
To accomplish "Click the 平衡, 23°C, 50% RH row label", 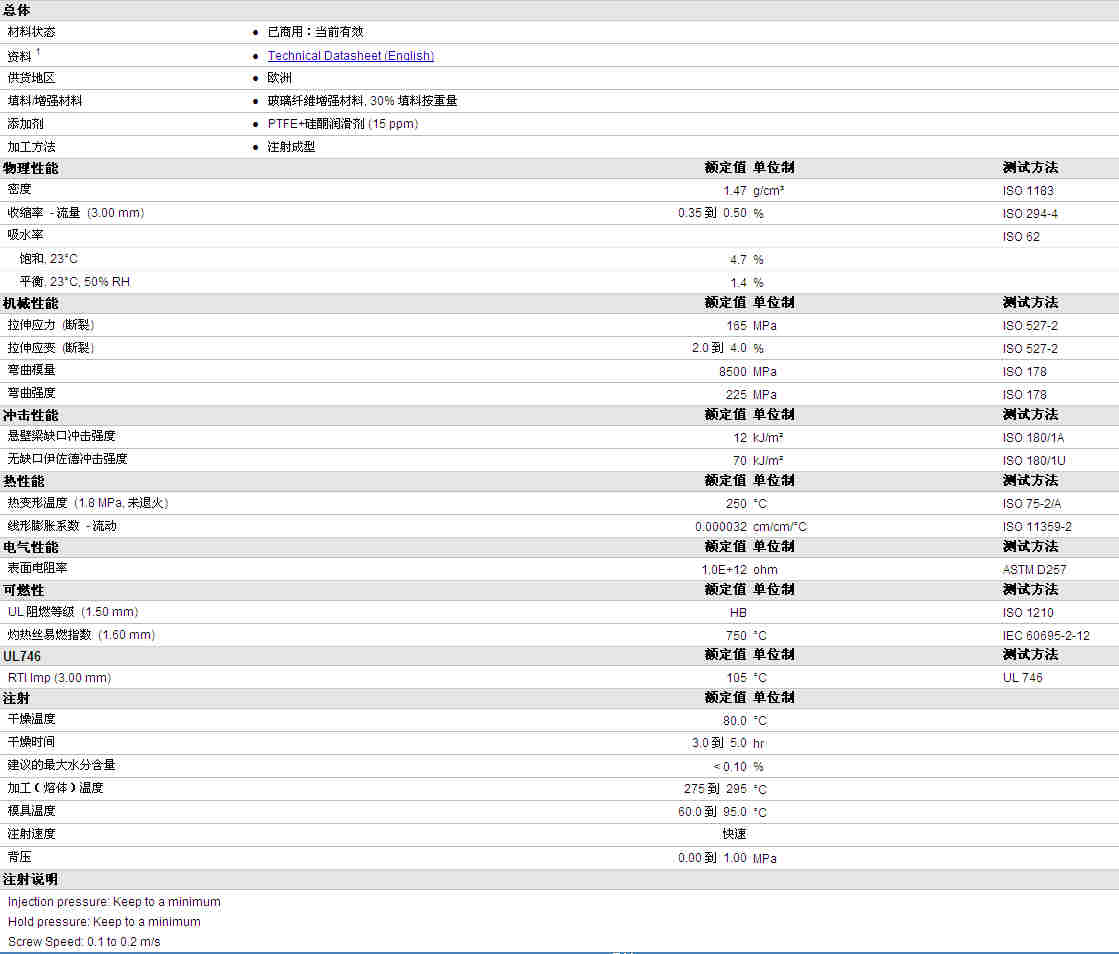I will pos(75,281).
